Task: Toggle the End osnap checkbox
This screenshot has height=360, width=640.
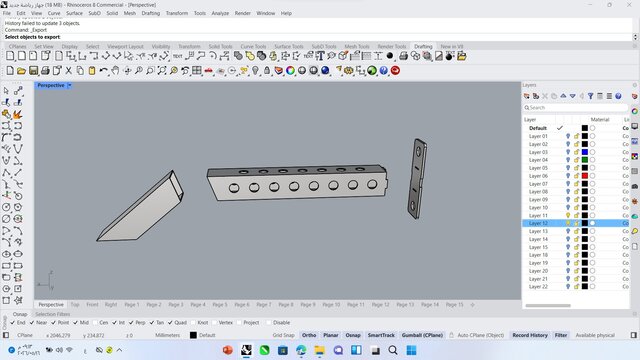Action: pyautogui.click(x=12, y=322)
